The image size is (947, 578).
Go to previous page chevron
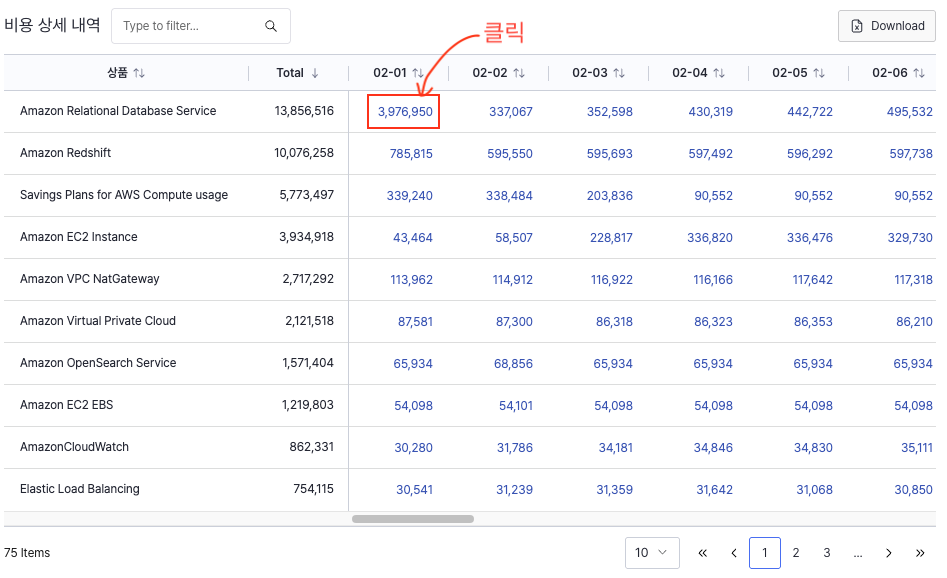coord(734,553)
